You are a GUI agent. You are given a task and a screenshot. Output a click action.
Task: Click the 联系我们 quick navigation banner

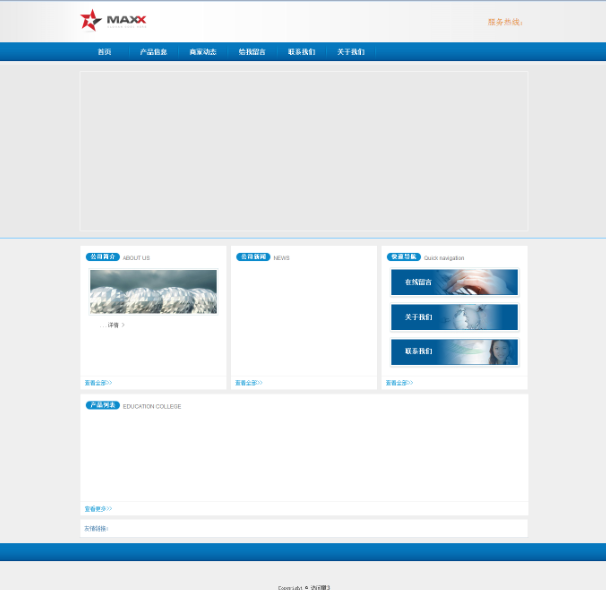click(x=454, y=352)
